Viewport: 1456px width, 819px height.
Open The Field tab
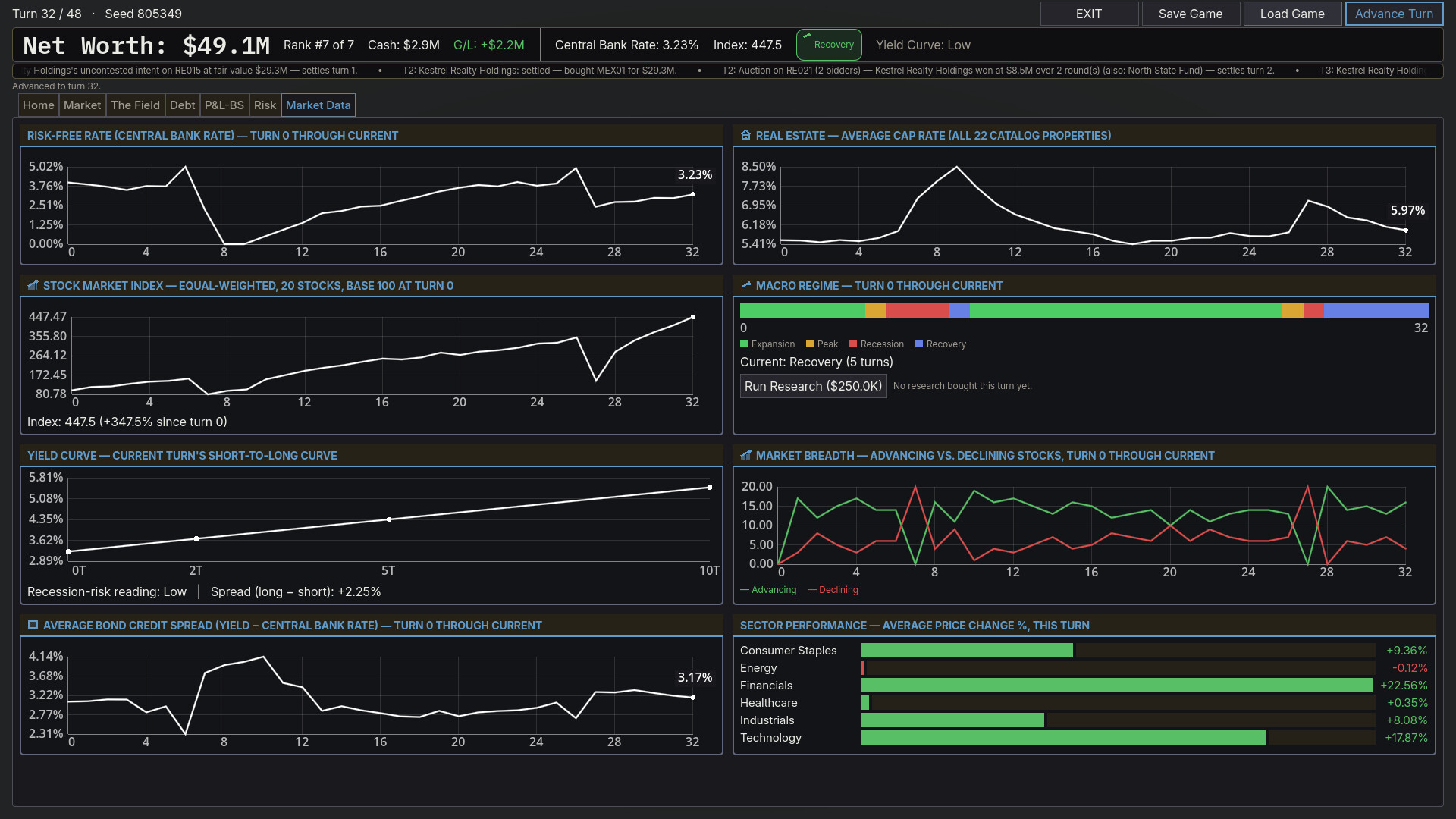pyautogui.click(x=136, y=105)
